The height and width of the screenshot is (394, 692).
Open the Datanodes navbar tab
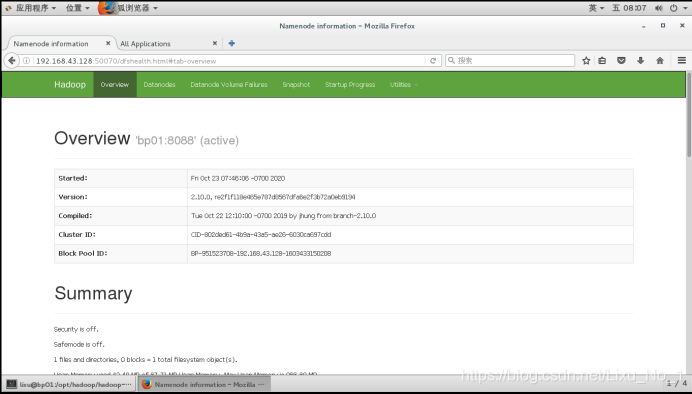[x=159, y=85]
